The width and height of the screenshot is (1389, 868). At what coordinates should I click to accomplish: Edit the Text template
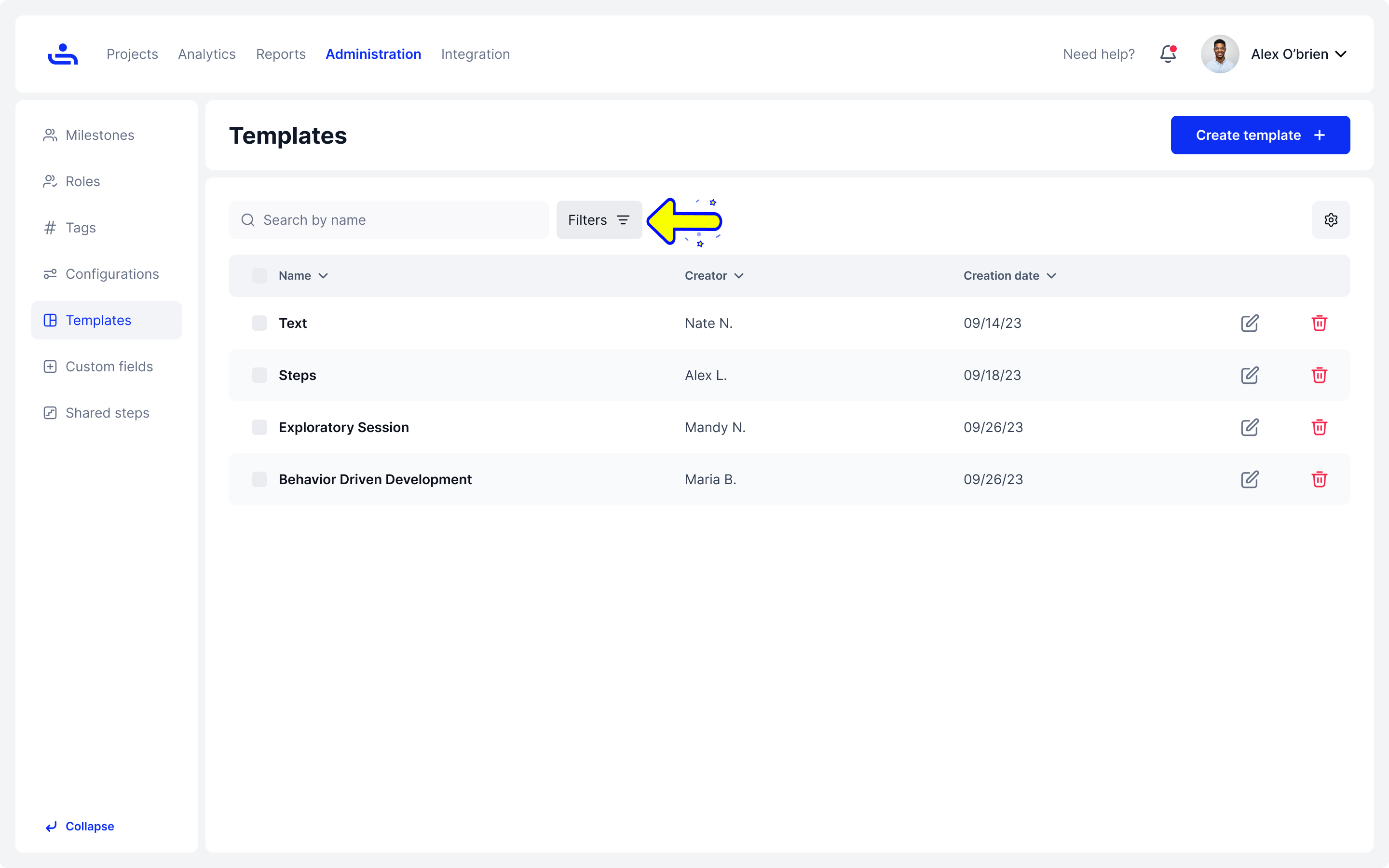(x=1249, y=323)
